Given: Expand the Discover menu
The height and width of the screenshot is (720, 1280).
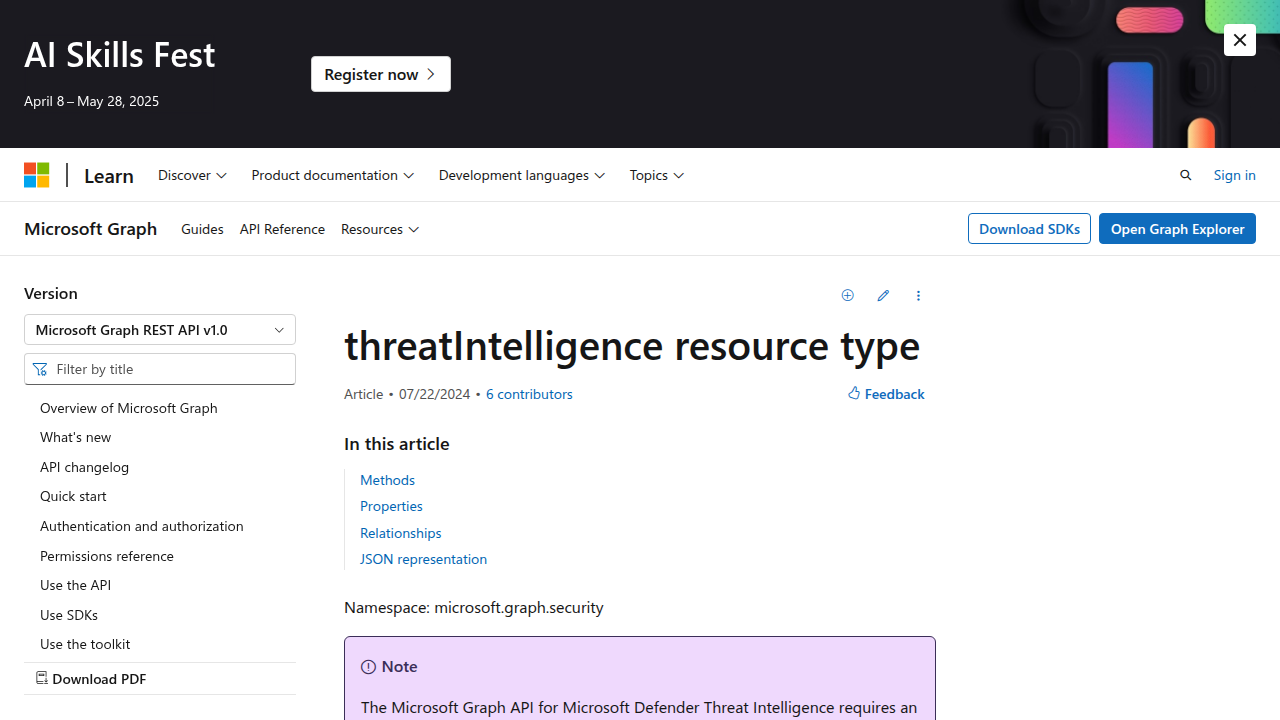Looking at the screenshot, I should tap(192, 175).
